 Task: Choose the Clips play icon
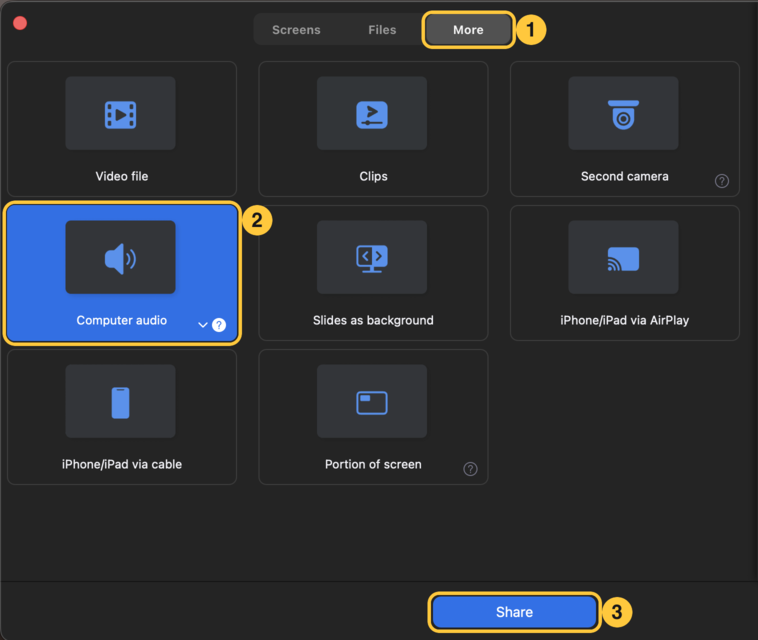click(x=372, y=115)
